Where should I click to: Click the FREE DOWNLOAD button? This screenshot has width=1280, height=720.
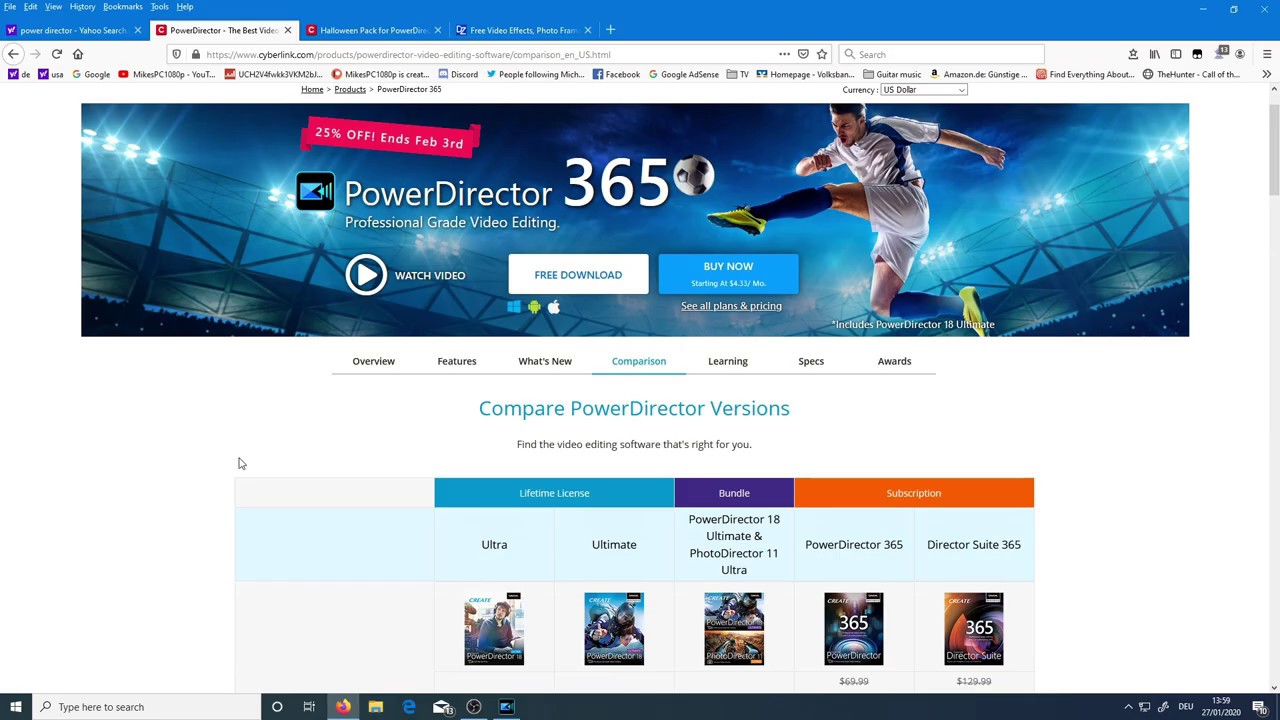point(578,275)
